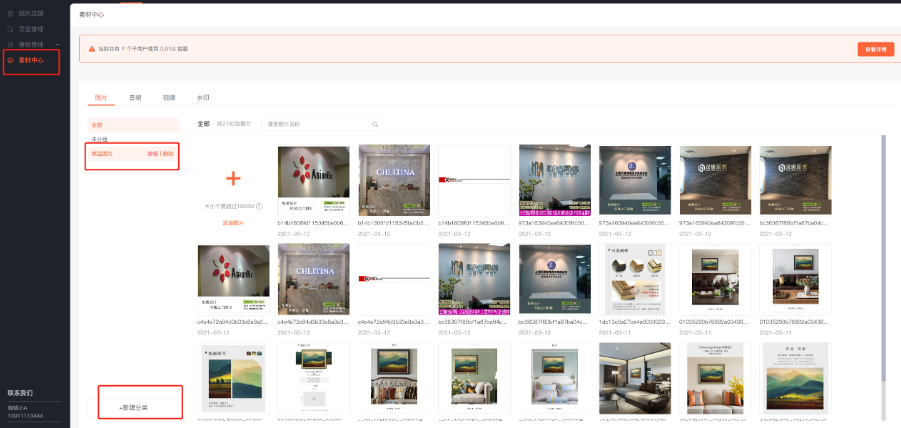Click the 素材中心 sidebar icon
Viewport: 901px width, 428px height.
(11, 60)
